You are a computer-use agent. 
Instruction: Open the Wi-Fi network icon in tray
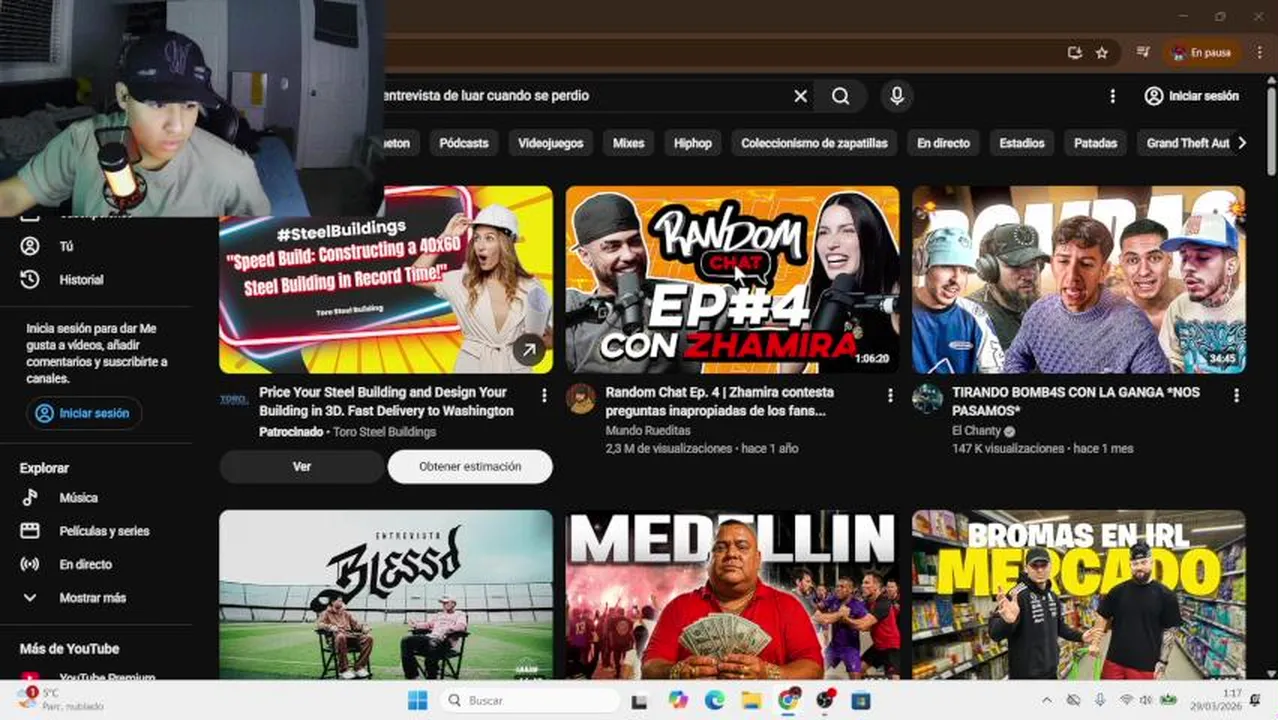click(1126, 701)
